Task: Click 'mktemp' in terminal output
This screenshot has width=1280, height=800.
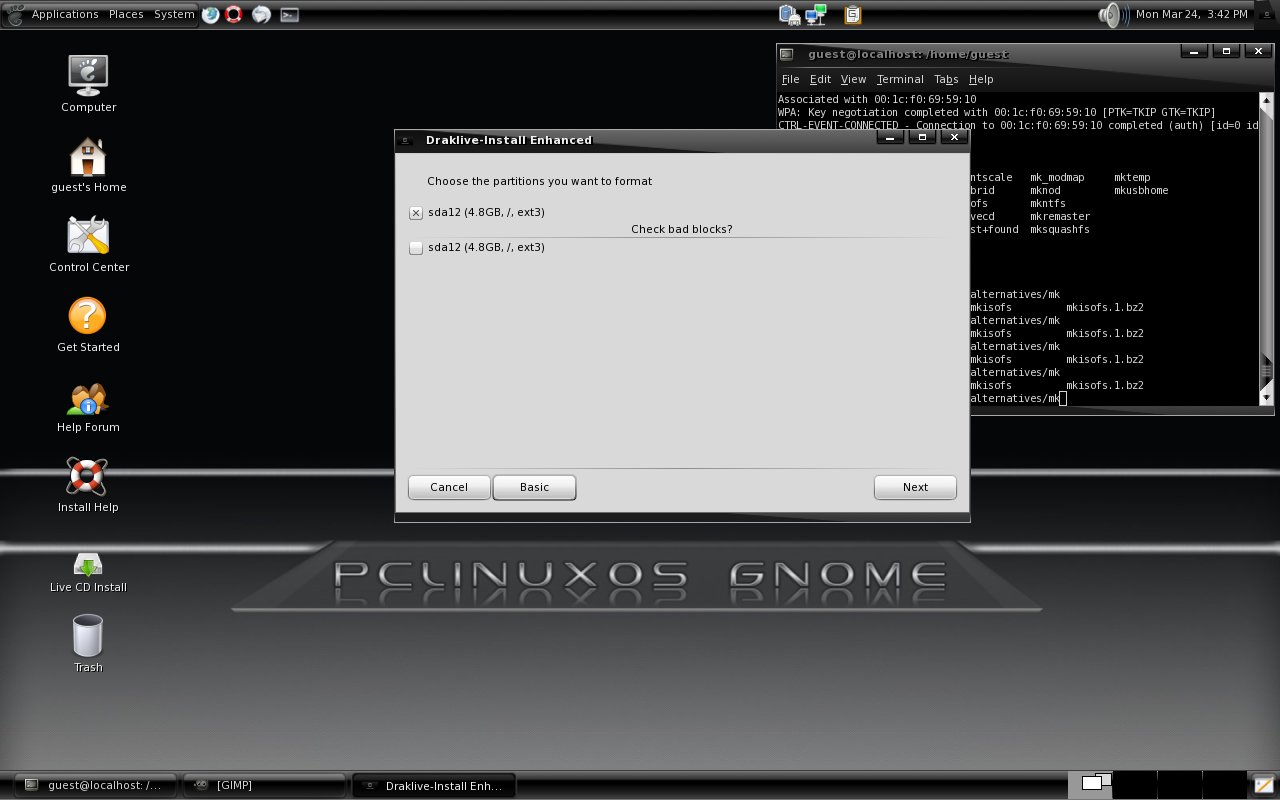Action: [x=1132, y=177]
